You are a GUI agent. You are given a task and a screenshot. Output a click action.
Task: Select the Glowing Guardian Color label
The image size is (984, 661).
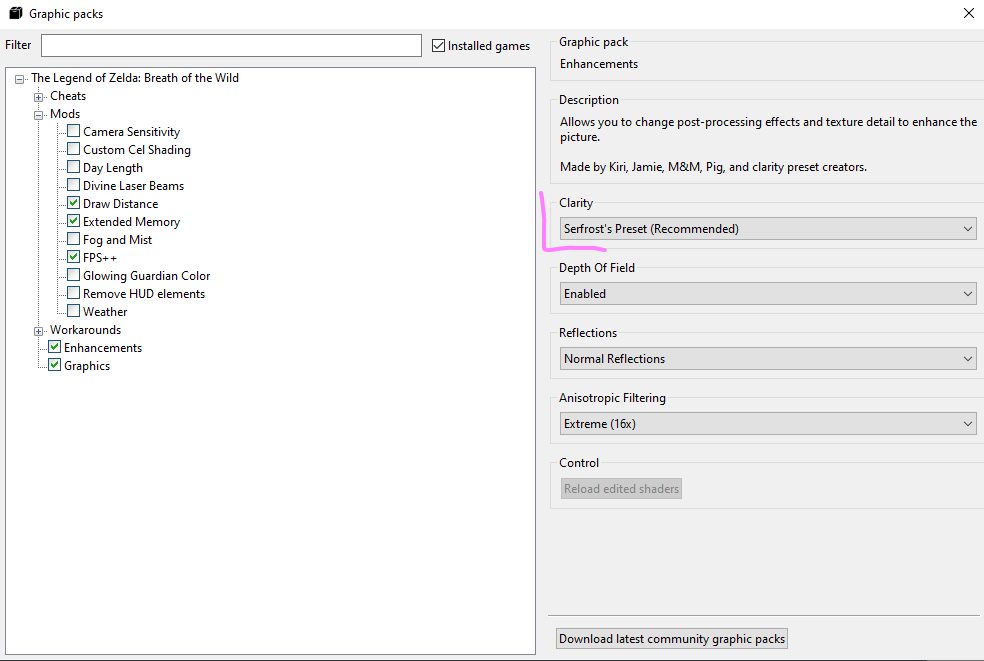[x=146, y=276]
